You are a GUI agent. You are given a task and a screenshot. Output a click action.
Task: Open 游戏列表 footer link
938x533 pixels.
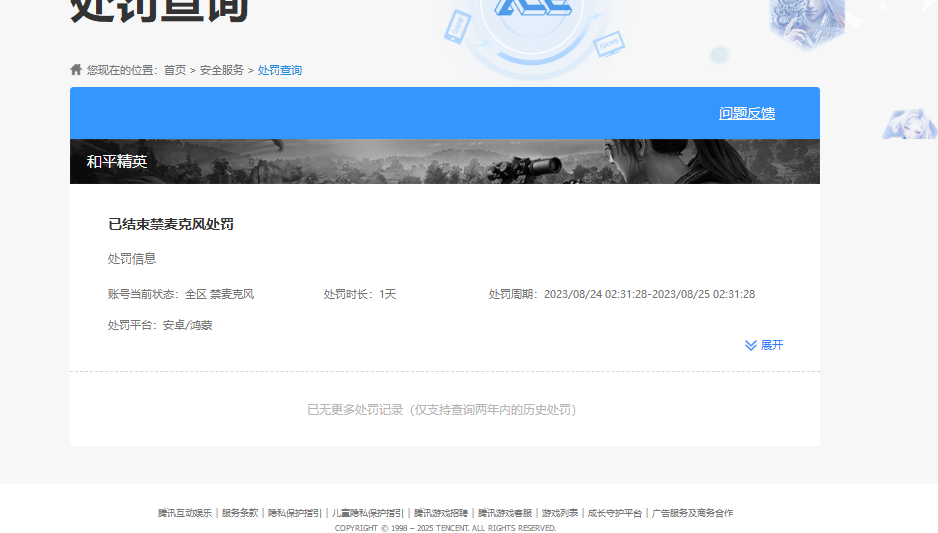pos(560,513)
